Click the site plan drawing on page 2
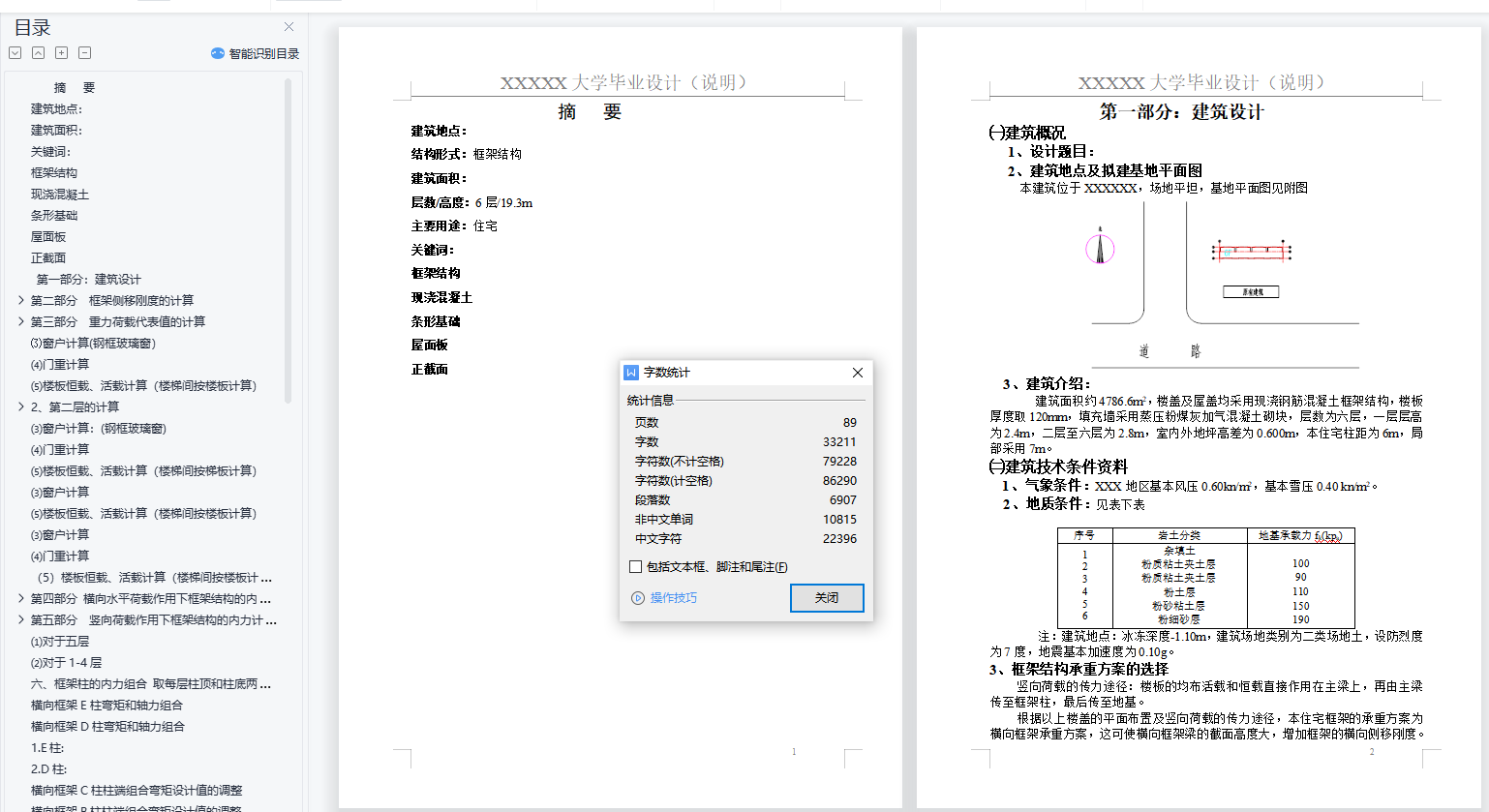The width and height of the screenshot is (1489, 812). pyautogui.click(x=1225, y=283)
